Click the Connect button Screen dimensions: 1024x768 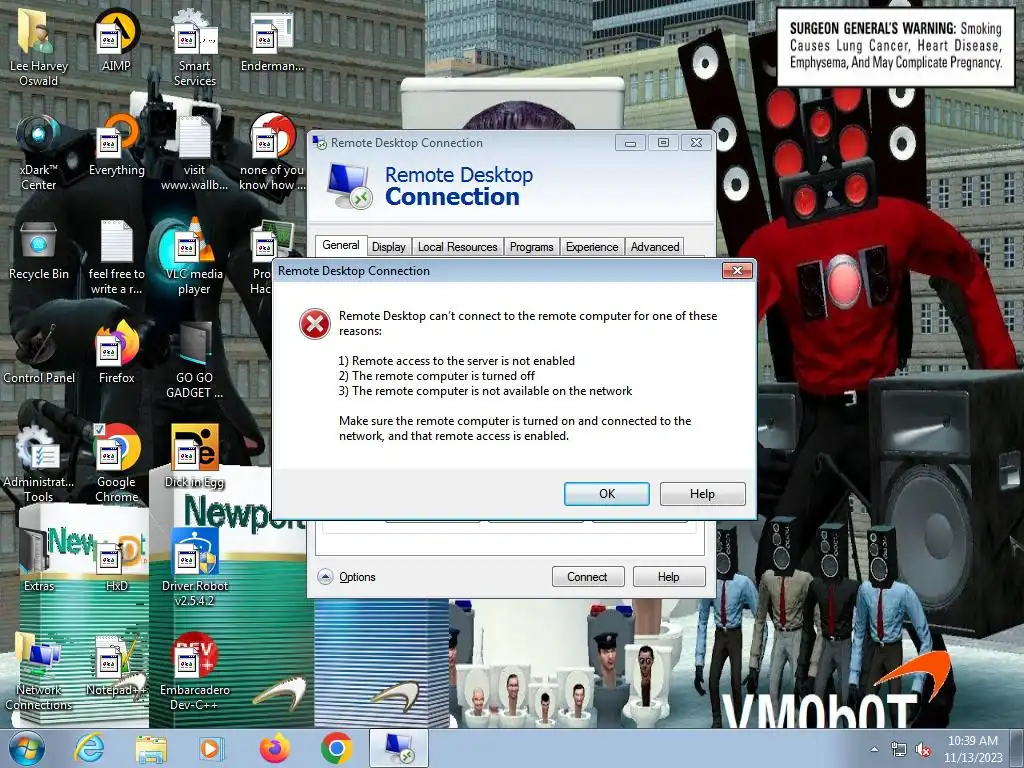coord(587,577)
